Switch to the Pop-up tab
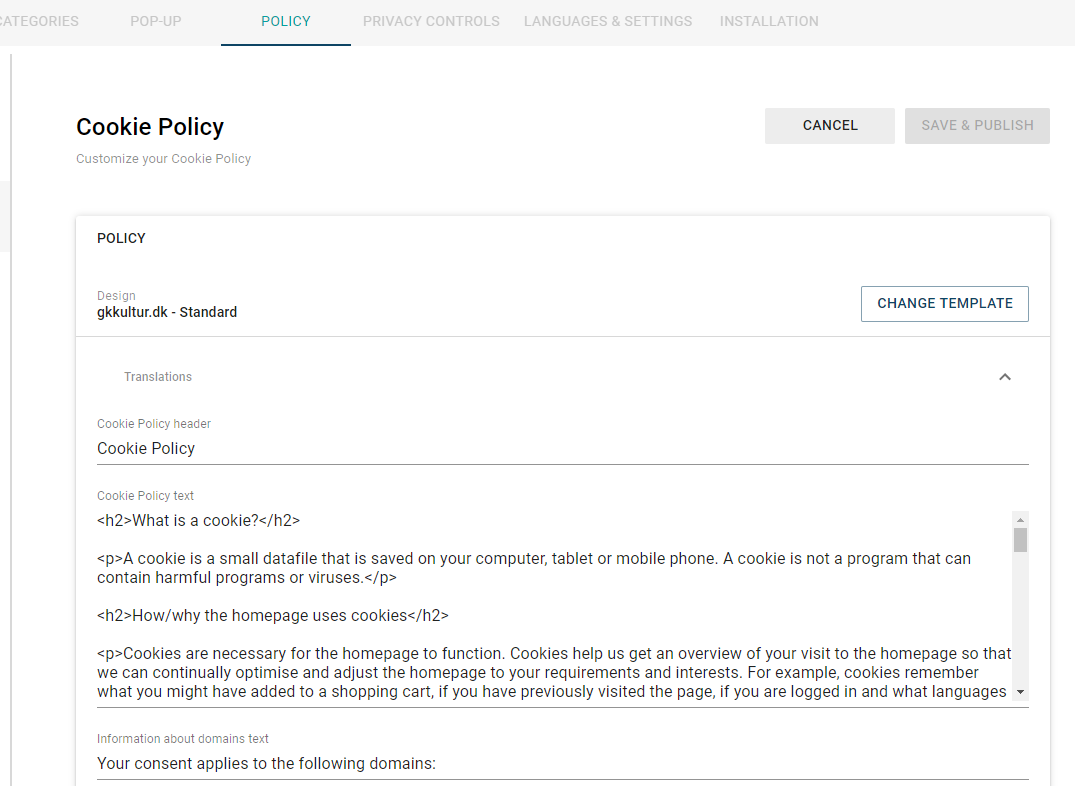The image size is (1075, 786). (x=156, y=21)
